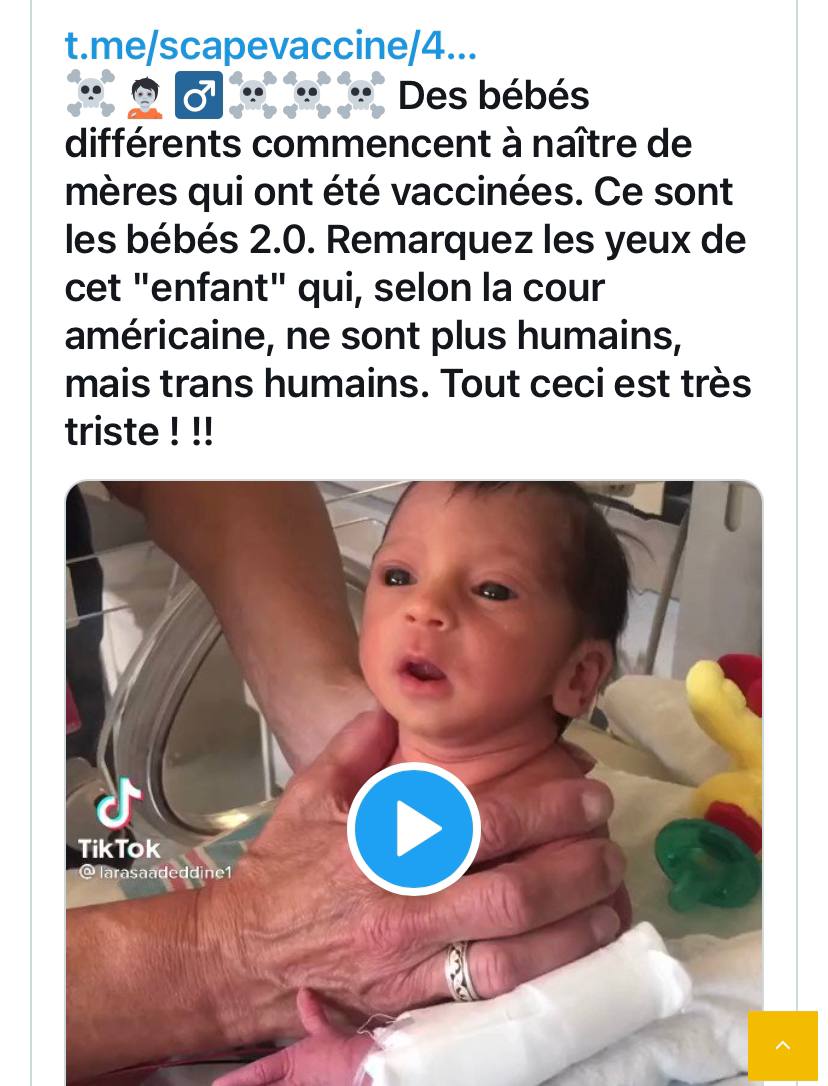Click the yellow scroll-to-top arrow button
Viewport: 828px width, 1086px height.
click(782, 1046)
